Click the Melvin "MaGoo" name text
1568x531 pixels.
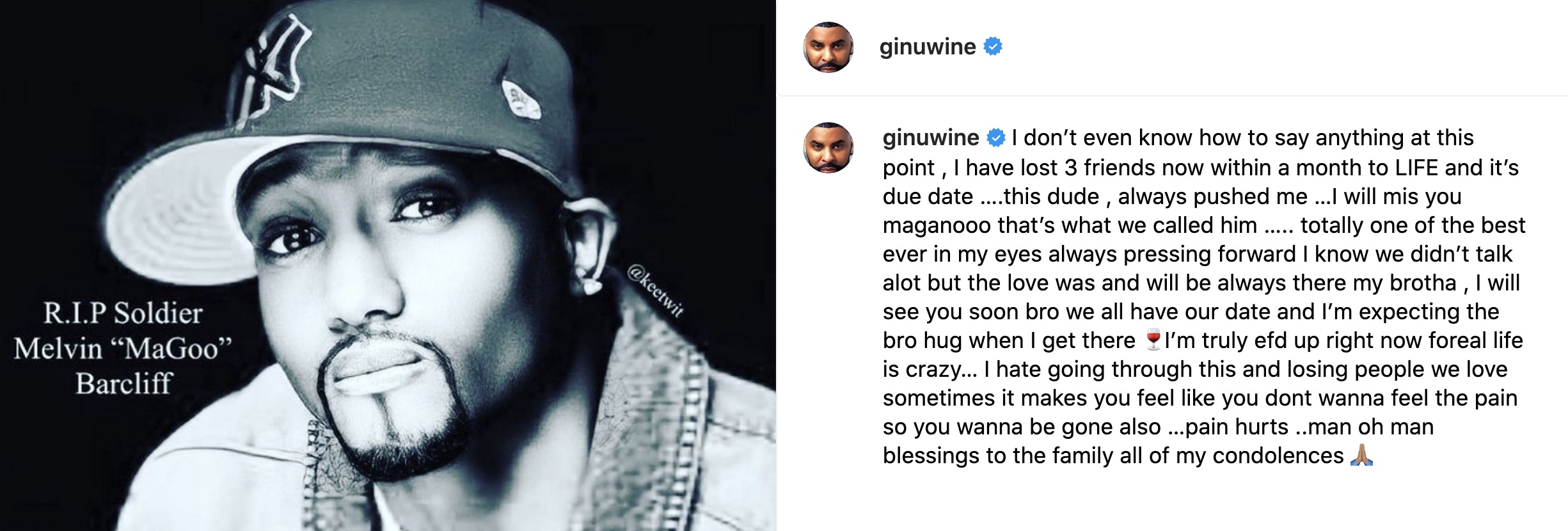point(122,349)
